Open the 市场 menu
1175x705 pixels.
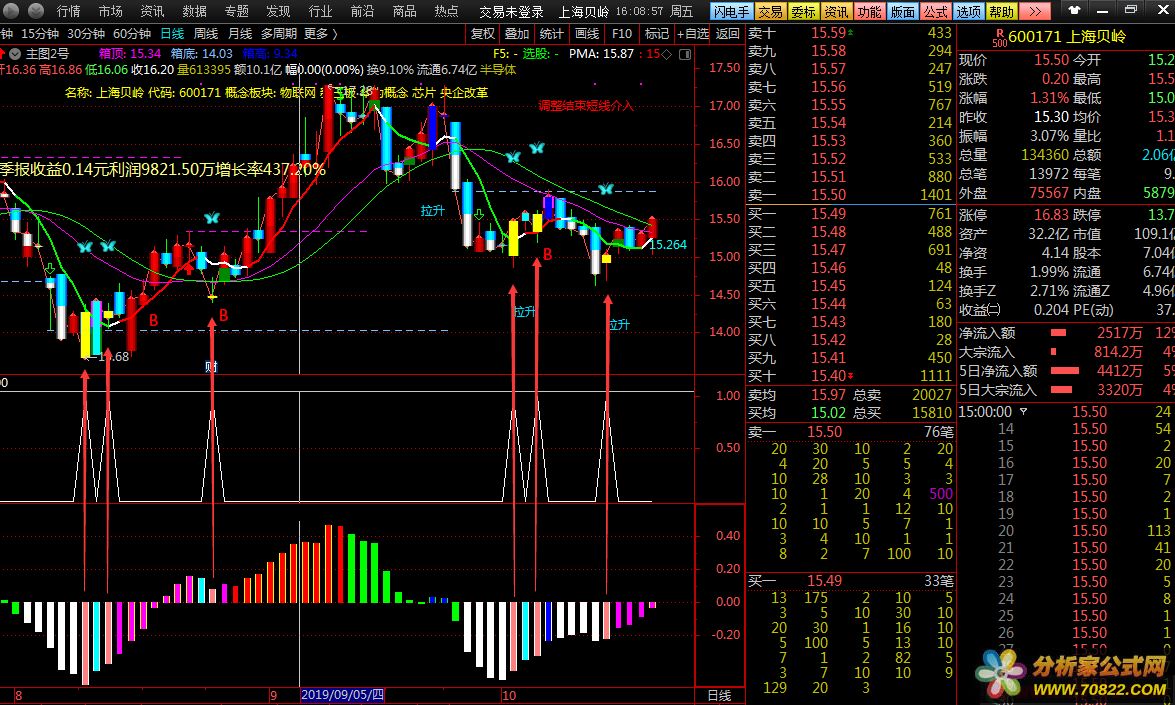[x=110, y=11]
